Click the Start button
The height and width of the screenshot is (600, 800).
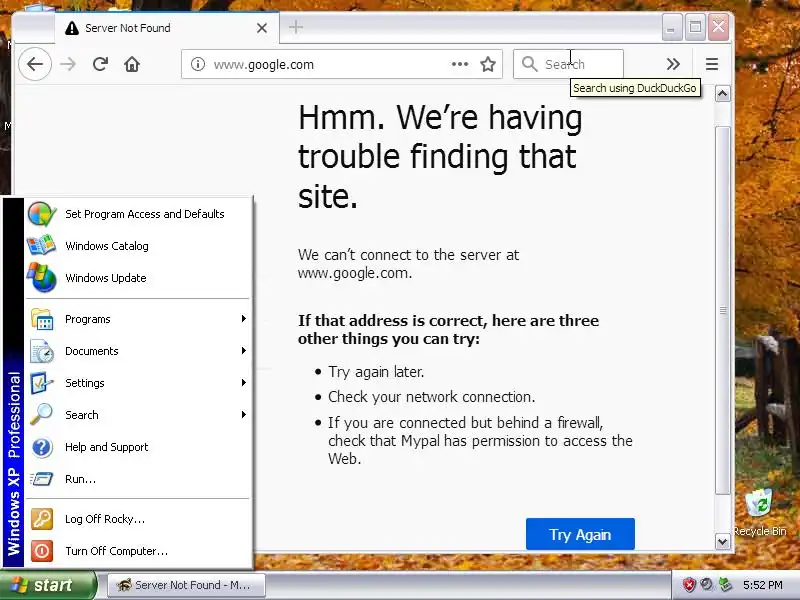tap(47, 585)
